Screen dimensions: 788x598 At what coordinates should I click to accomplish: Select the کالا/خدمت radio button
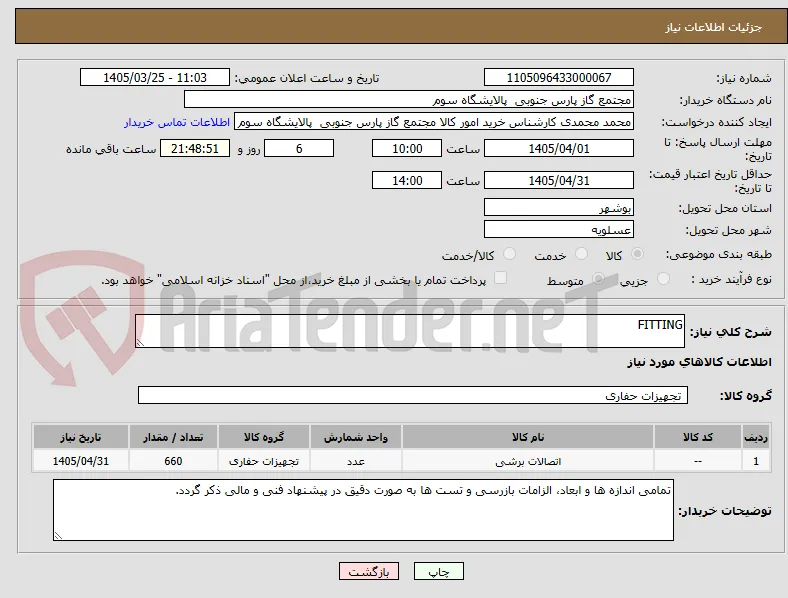click(509, 254)
